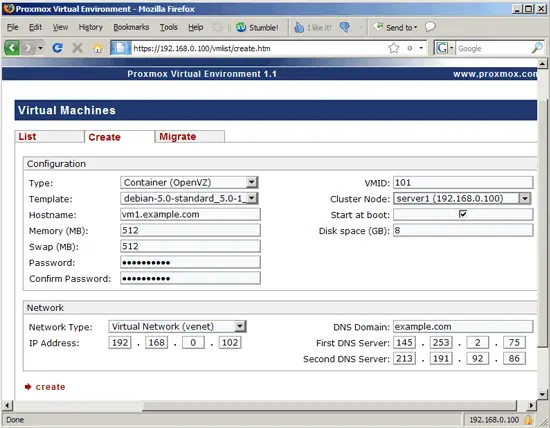
Task: Click the Send to toolbar button
Action: pyautogui.click(x=395, y=27)
